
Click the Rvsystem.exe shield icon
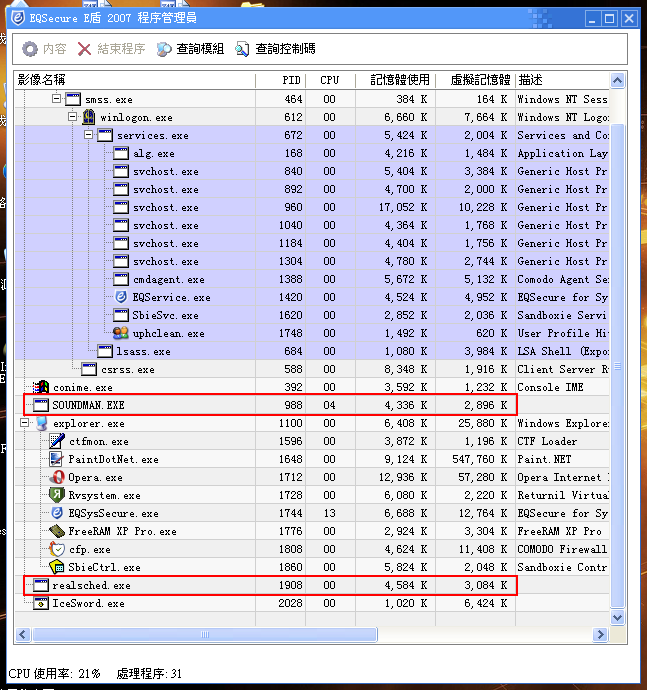pyautogui.click(x=57, y=495)
